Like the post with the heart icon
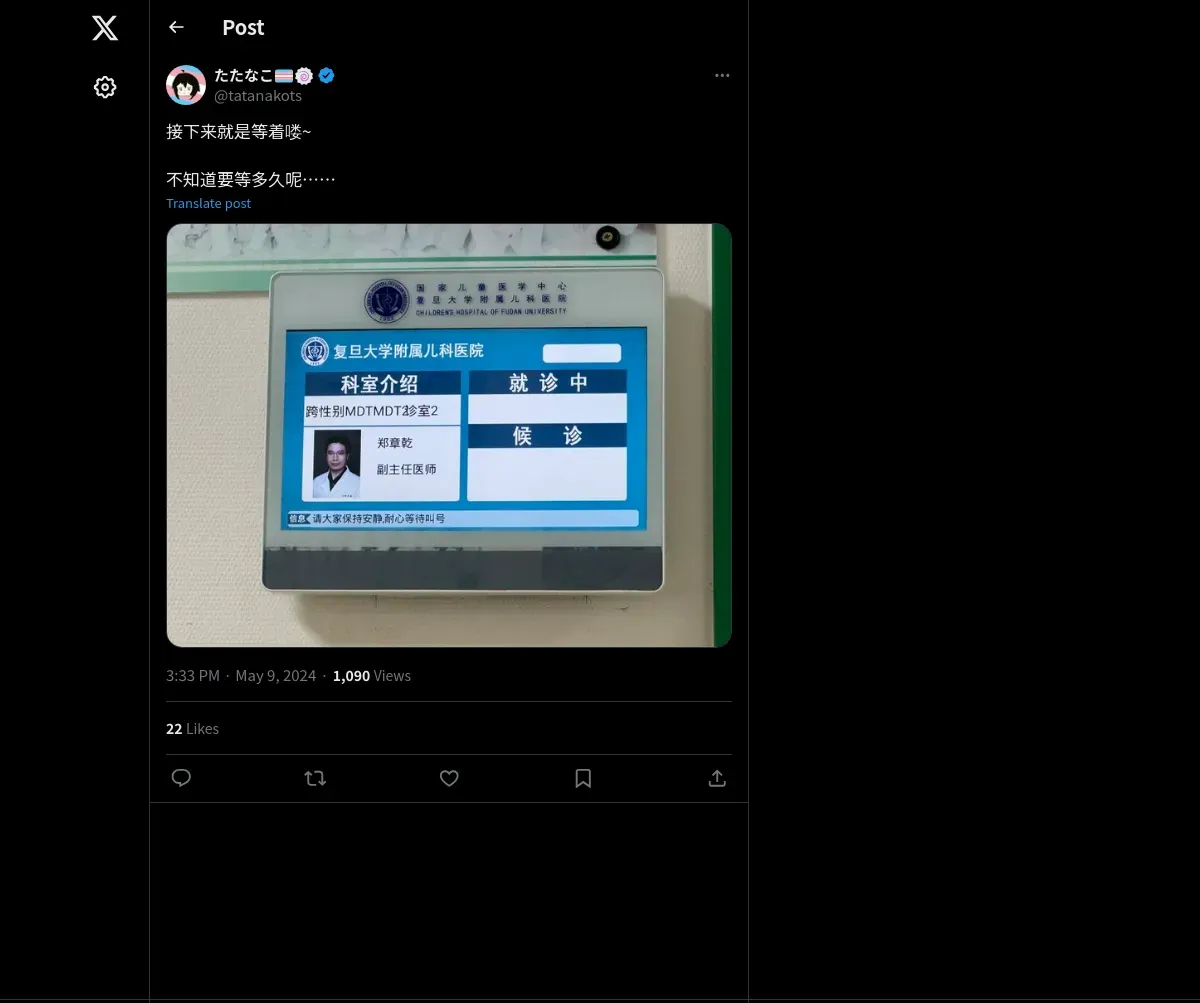This screenshot has width=1200, height=1003. [x=449, y=778]
